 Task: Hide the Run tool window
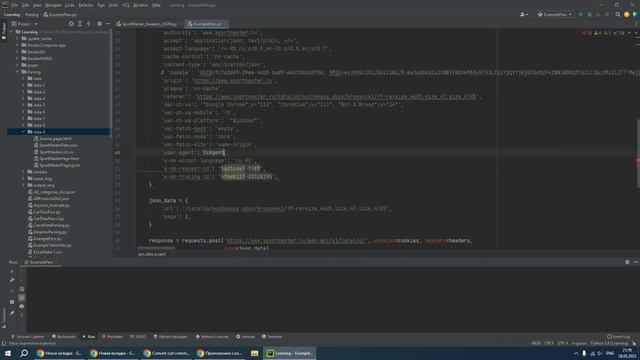click(x=636, y=262)
